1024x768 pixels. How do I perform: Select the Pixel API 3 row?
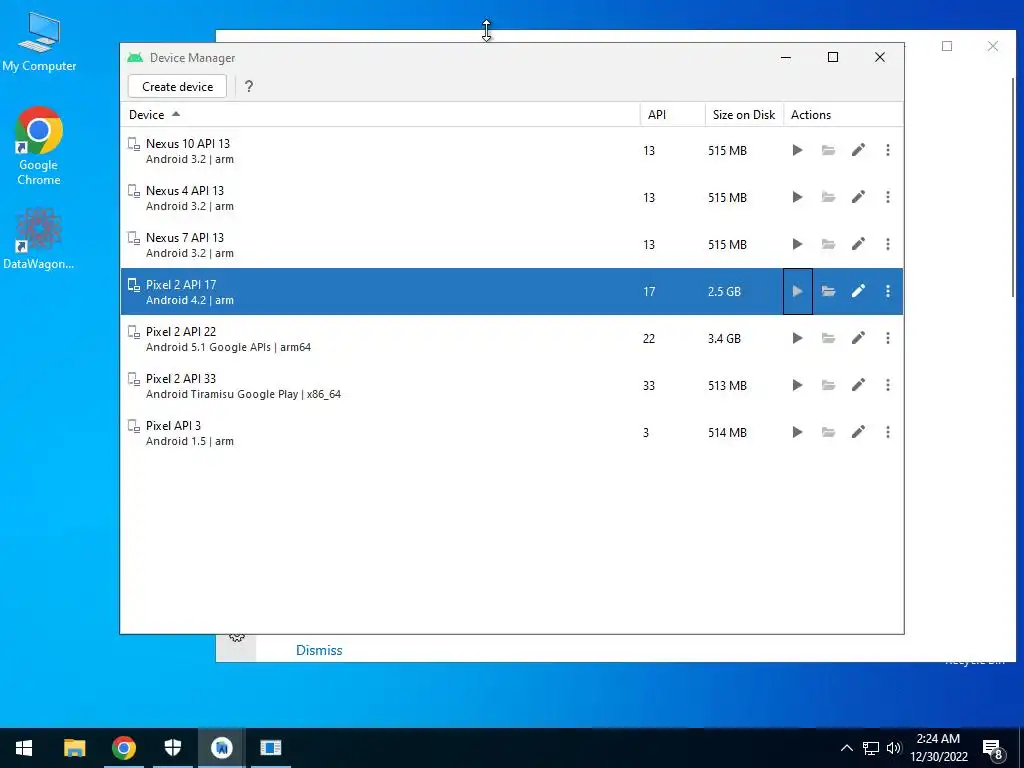click(x=512, y=432)
